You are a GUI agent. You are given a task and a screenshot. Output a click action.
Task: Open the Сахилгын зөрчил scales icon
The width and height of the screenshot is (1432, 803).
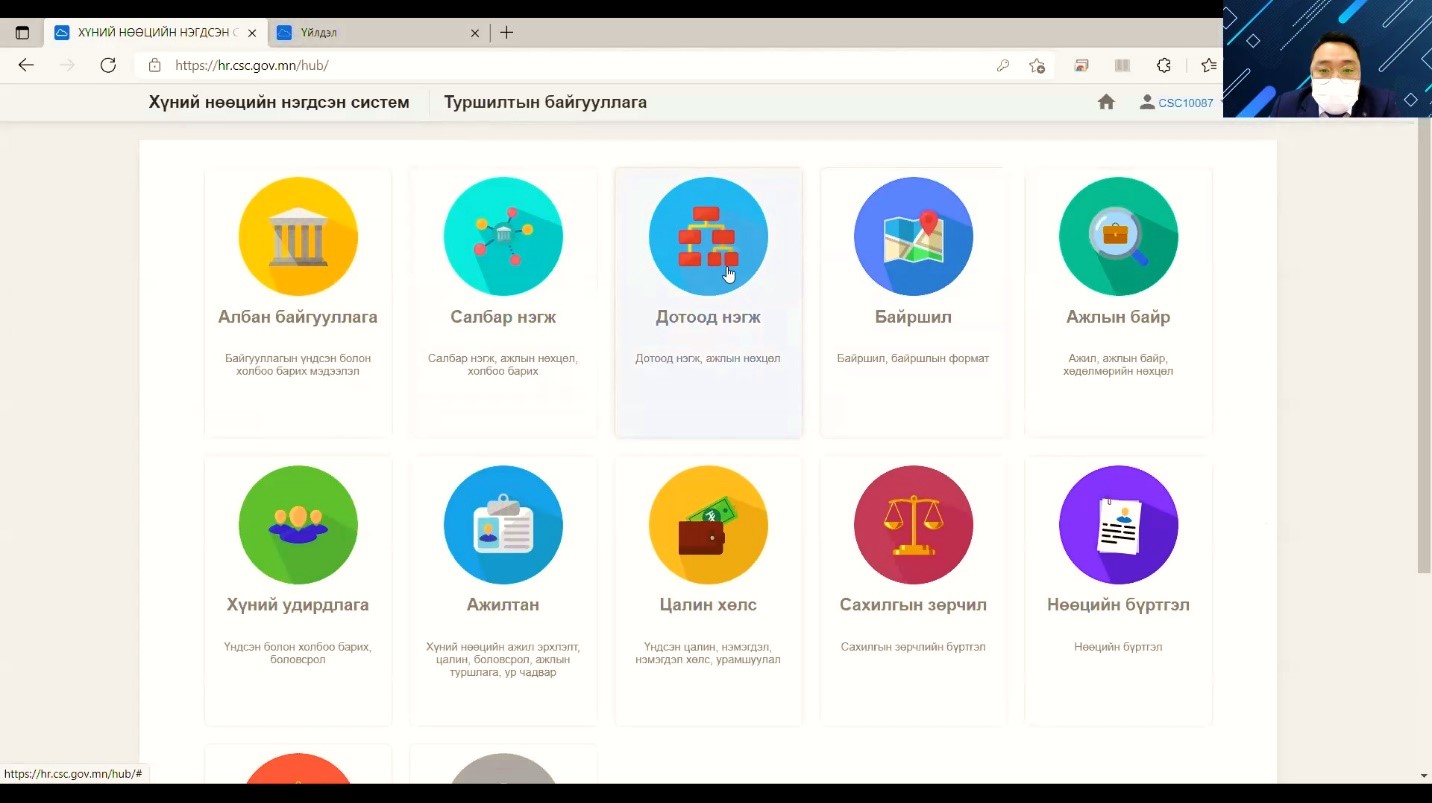[913, 525]
